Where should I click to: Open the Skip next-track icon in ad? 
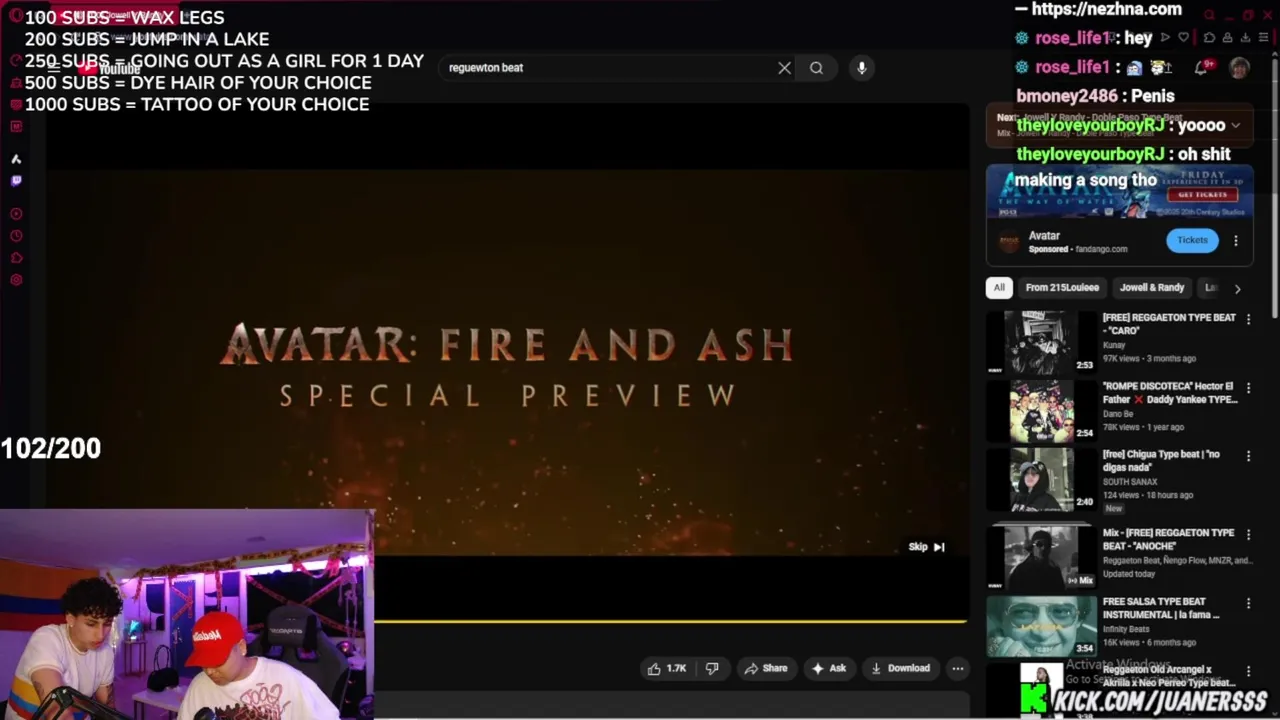(939, 547)
